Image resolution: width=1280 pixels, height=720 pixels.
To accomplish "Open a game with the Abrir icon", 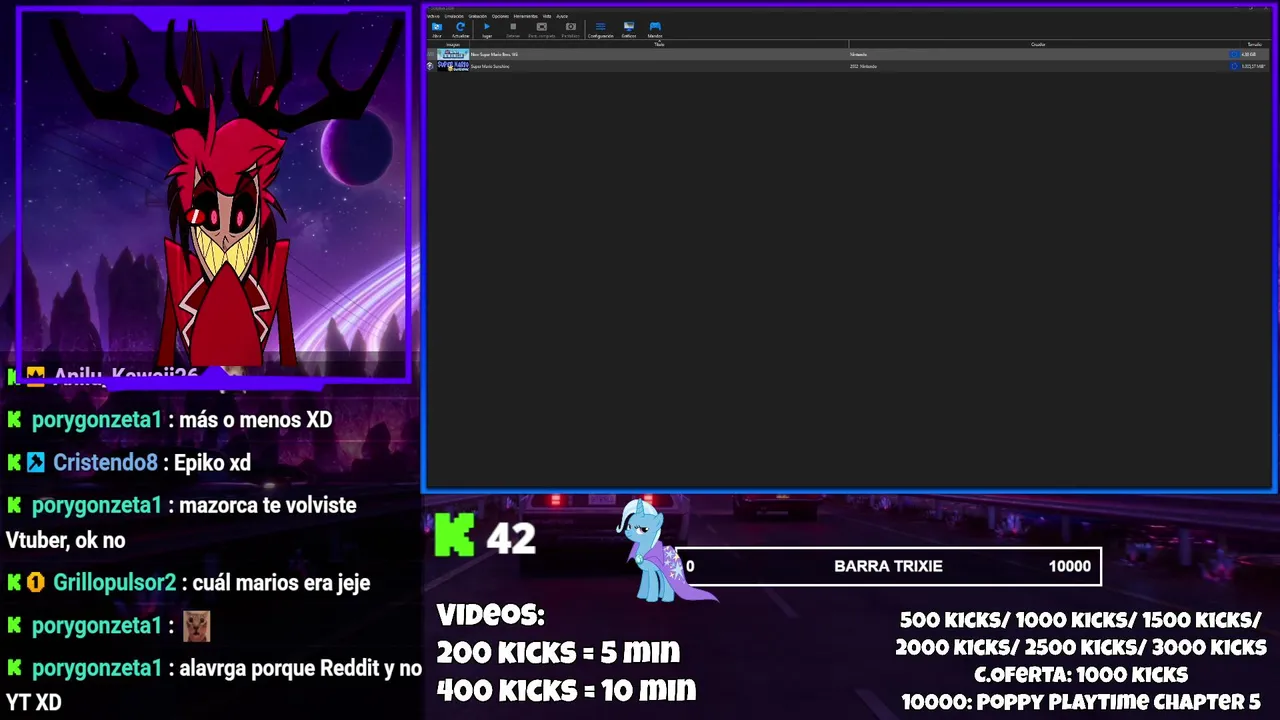I will click(437, 29).
